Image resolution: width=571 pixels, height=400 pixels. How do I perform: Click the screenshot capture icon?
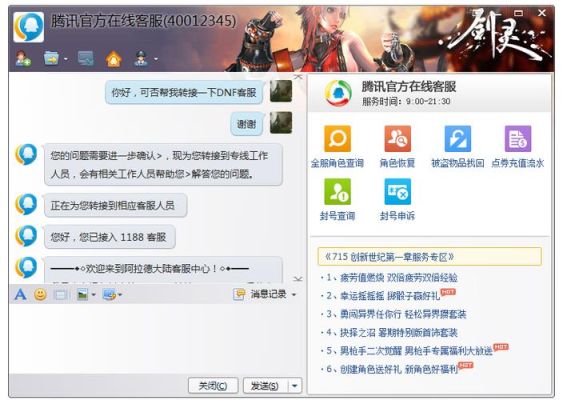(x=109, y=294)
